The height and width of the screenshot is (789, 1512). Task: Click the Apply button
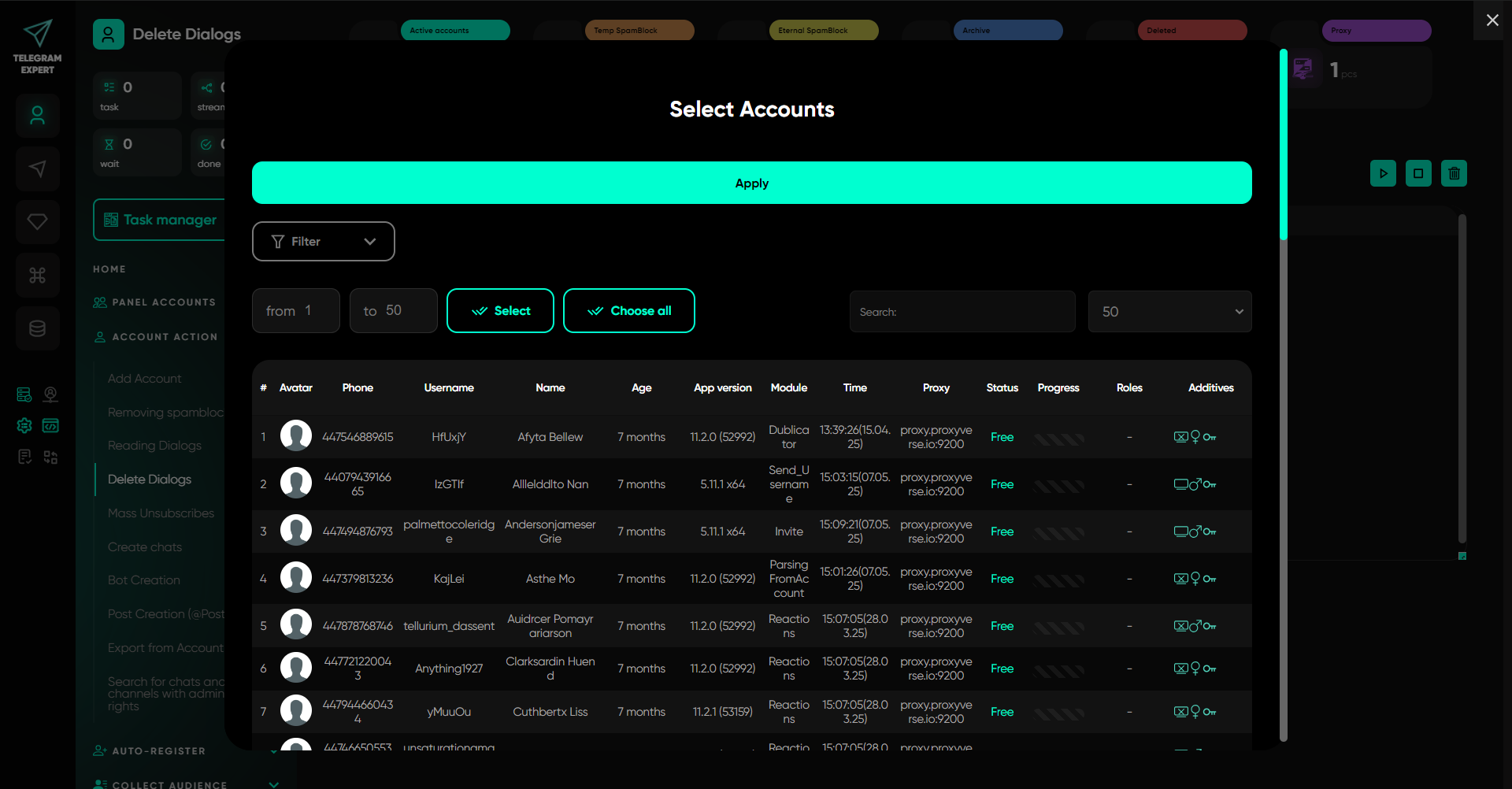coord(751,183)
